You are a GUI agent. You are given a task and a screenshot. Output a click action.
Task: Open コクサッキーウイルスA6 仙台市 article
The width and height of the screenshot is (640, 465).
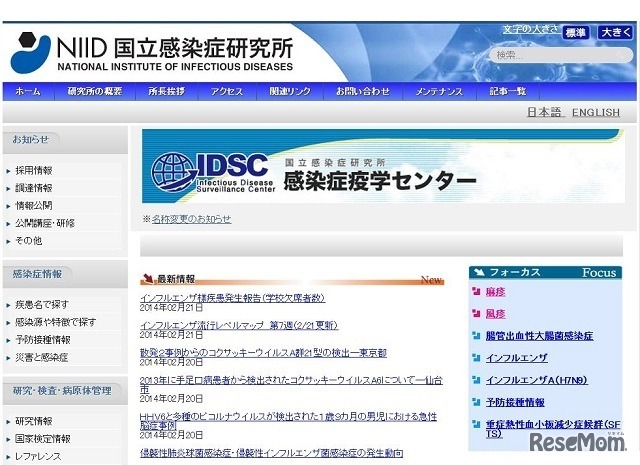coord(291,385)
